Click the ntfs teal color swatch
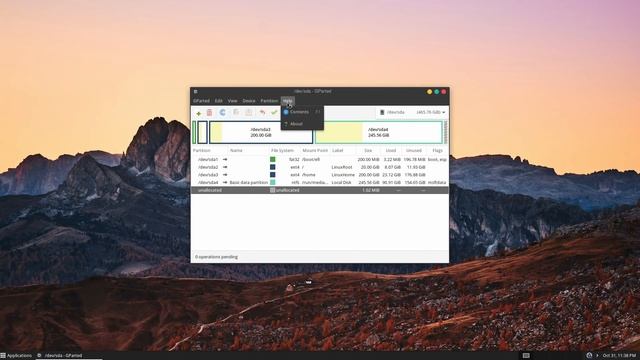 [273, 182]
